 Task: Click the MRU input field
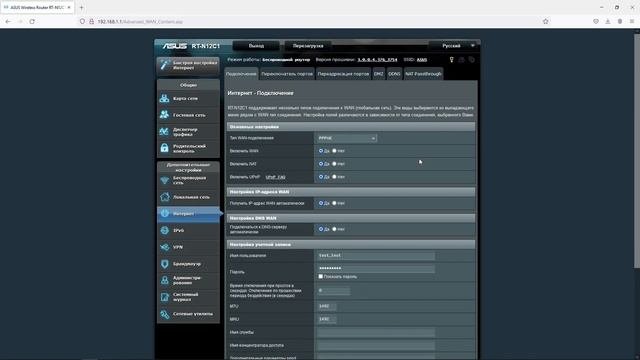tap(327, 319)
